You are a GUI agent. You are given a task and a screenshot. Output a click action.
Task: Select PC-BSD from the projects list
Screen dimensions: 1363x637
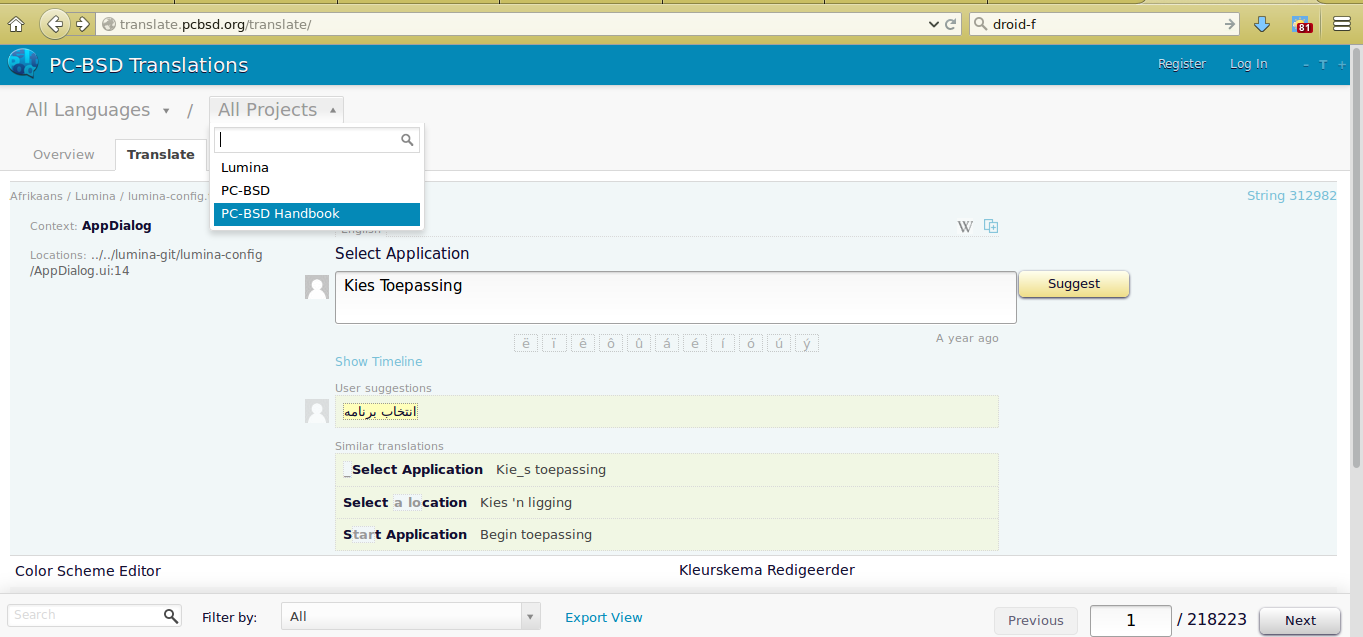pos(317,190)
